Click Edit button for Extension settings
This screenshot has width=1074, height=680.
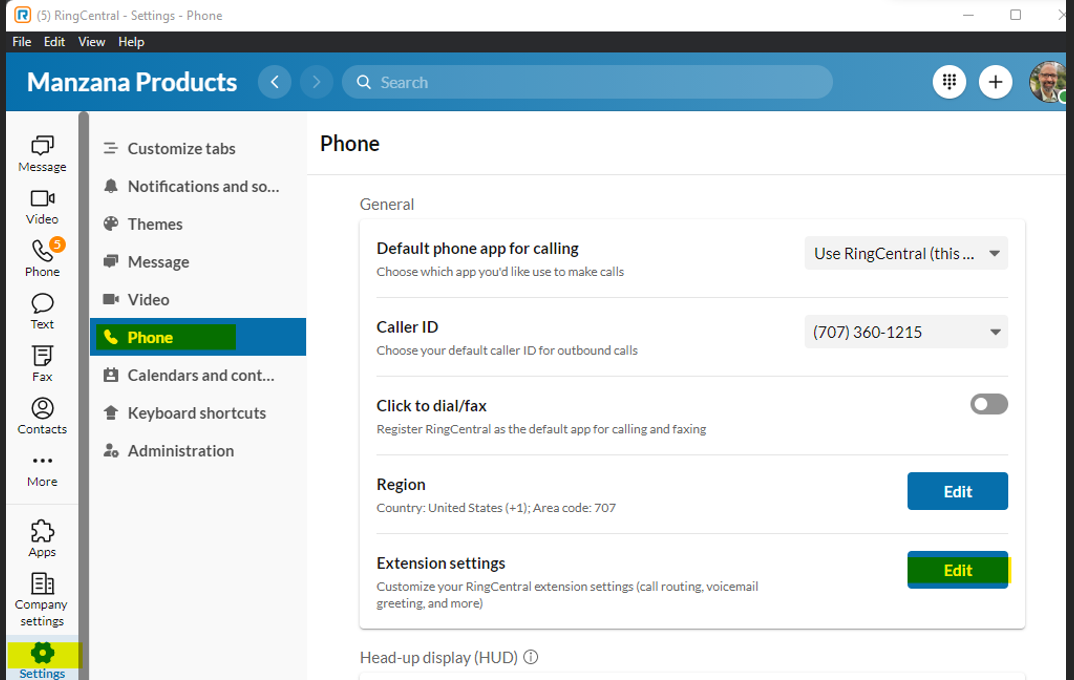[x=958, y=570]
